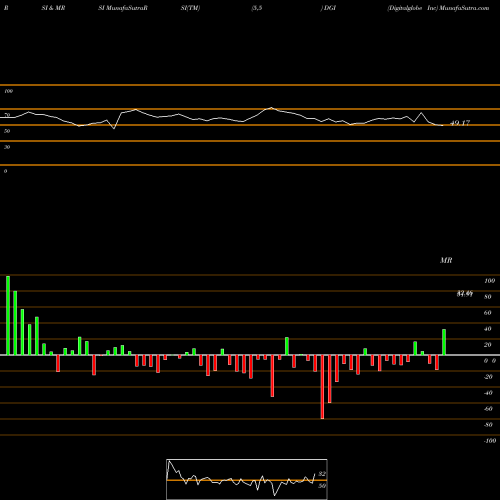This screenshot has height=500, width=500.
Task: Open the mini RSI overview chart at bottom
Action: coord(247,479)
